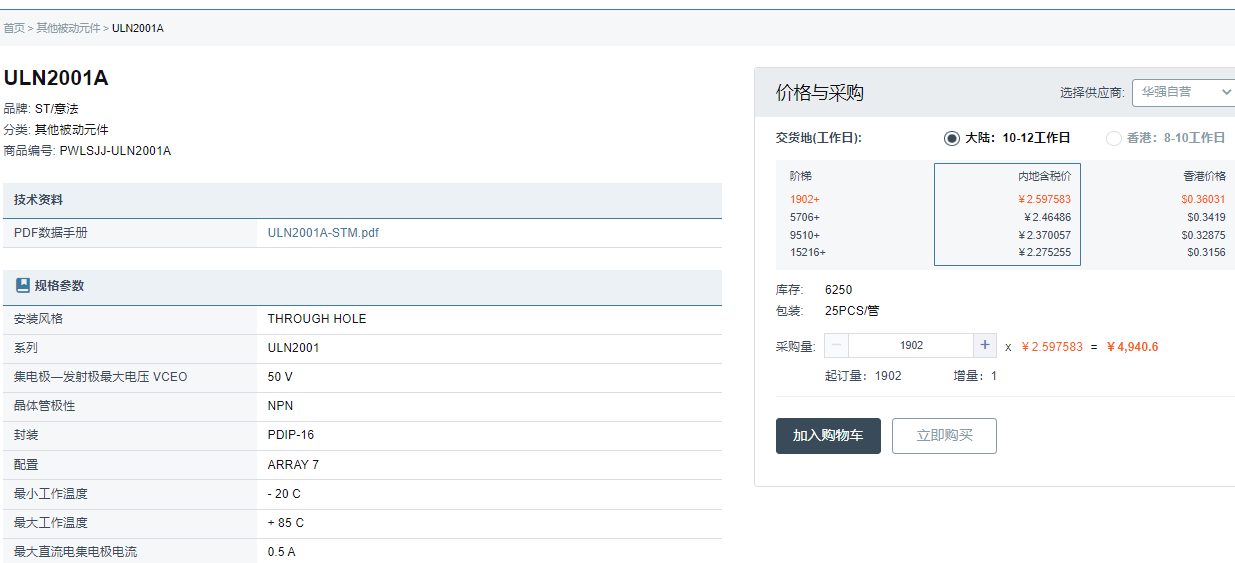Click the ARRAY 7 configuration value
The image size is (1235, 563).
click(293, 465)
